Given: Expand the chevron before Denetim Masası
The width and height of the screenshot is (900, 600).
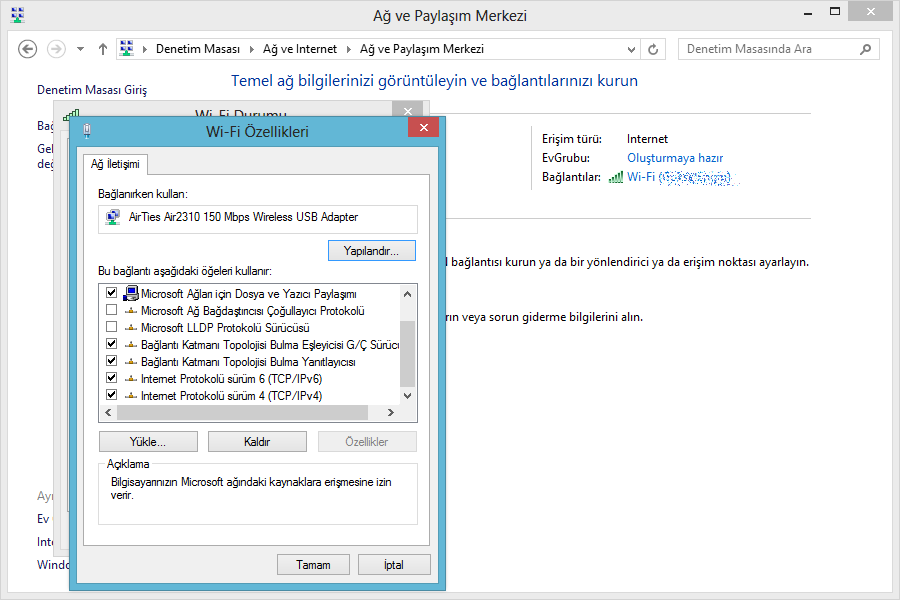Looking at the screenshot, I should [145, 49].
